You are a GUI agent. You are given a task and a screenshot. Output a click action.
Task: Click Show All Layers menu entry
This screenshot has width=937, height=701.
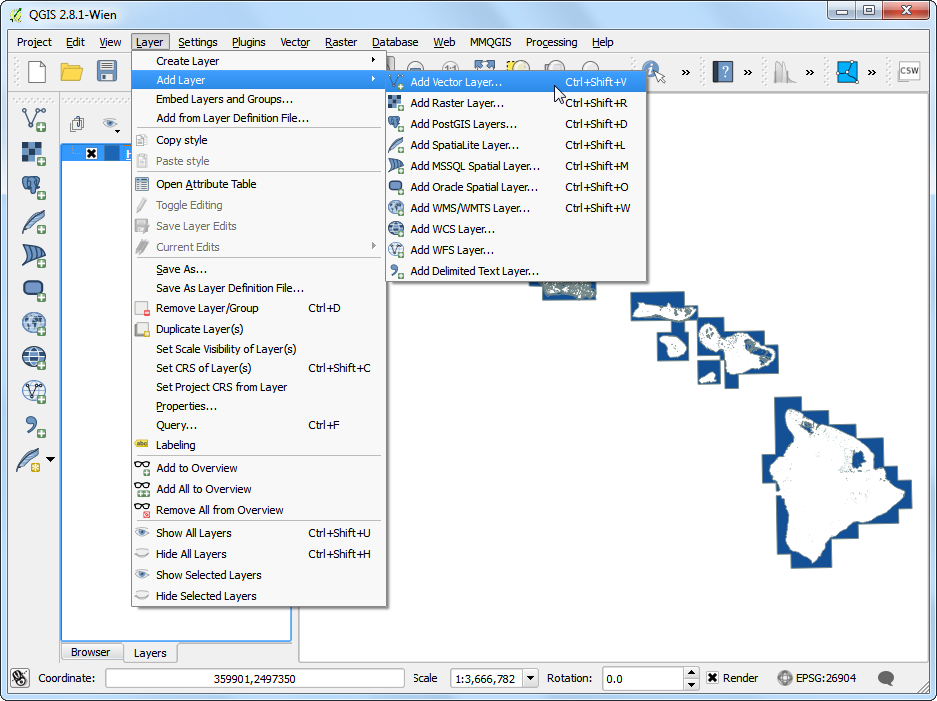point(259,533)
